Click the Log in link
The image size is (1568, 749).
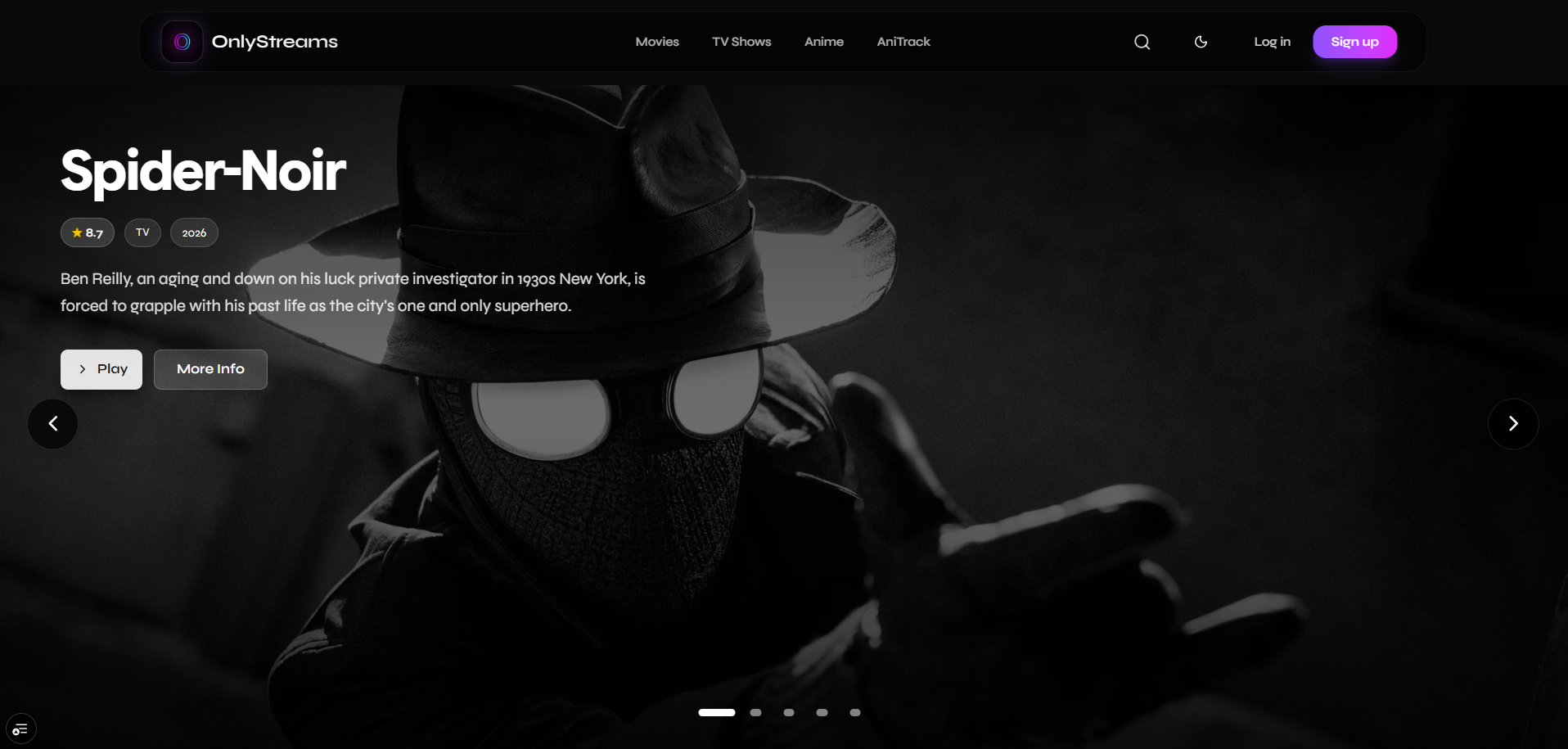pyautogui.click(x=1273, y=42)
